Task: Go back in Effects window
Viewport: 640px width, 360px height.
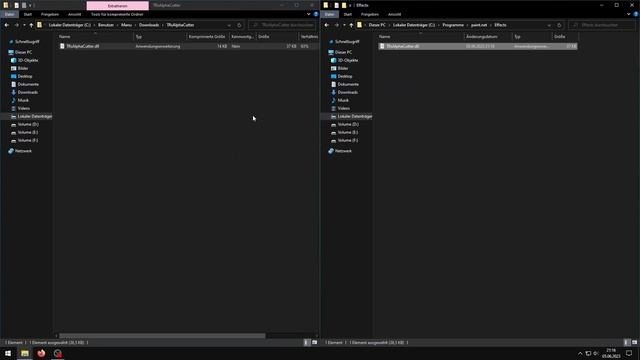Action: click(327, 25)
